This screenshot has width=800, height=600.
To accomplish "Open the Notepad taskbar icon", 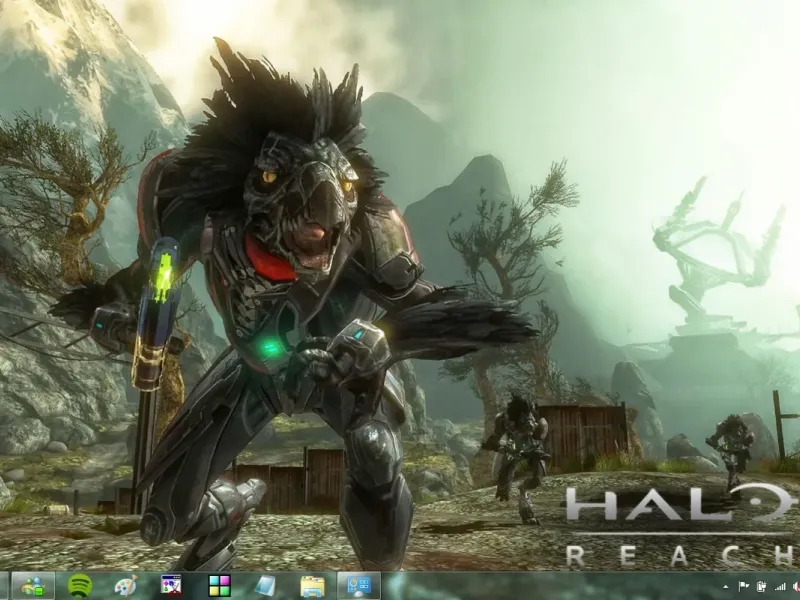I will 265,586.
